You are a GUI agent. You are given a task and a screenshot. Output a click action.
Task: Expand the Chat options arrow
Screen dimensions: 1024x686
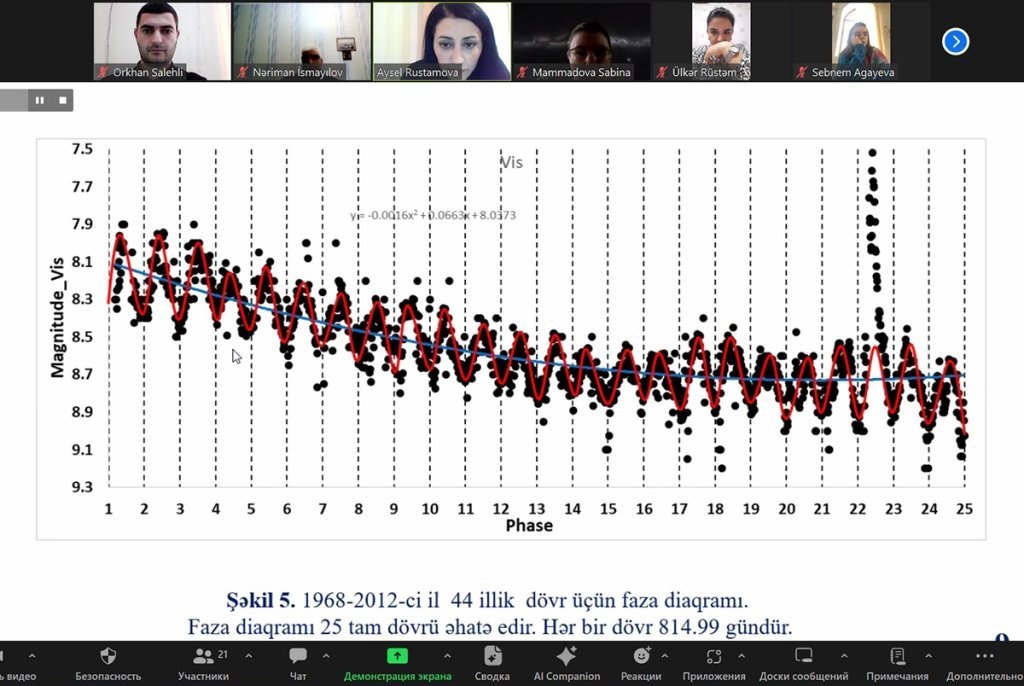pos(327,656)
